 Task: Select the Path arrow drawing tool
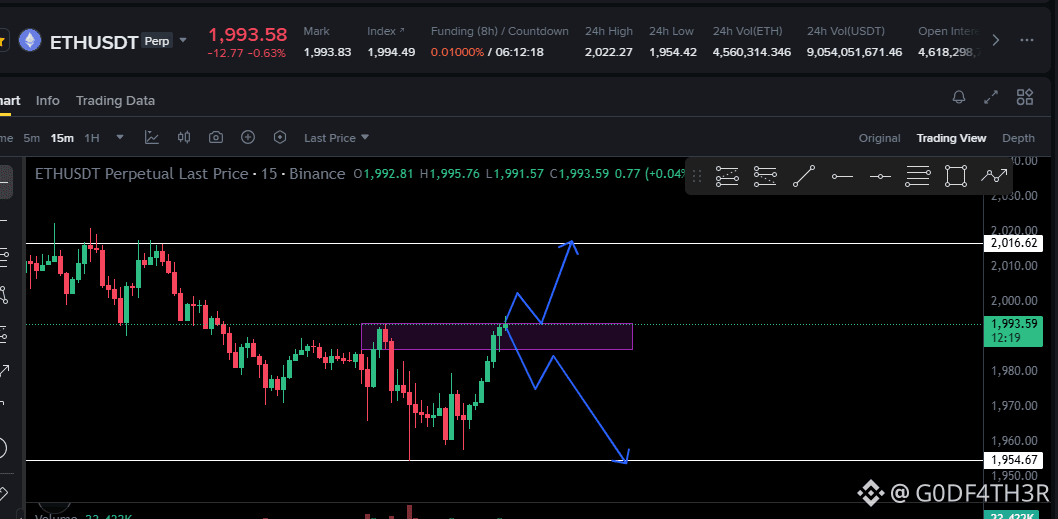994,176
